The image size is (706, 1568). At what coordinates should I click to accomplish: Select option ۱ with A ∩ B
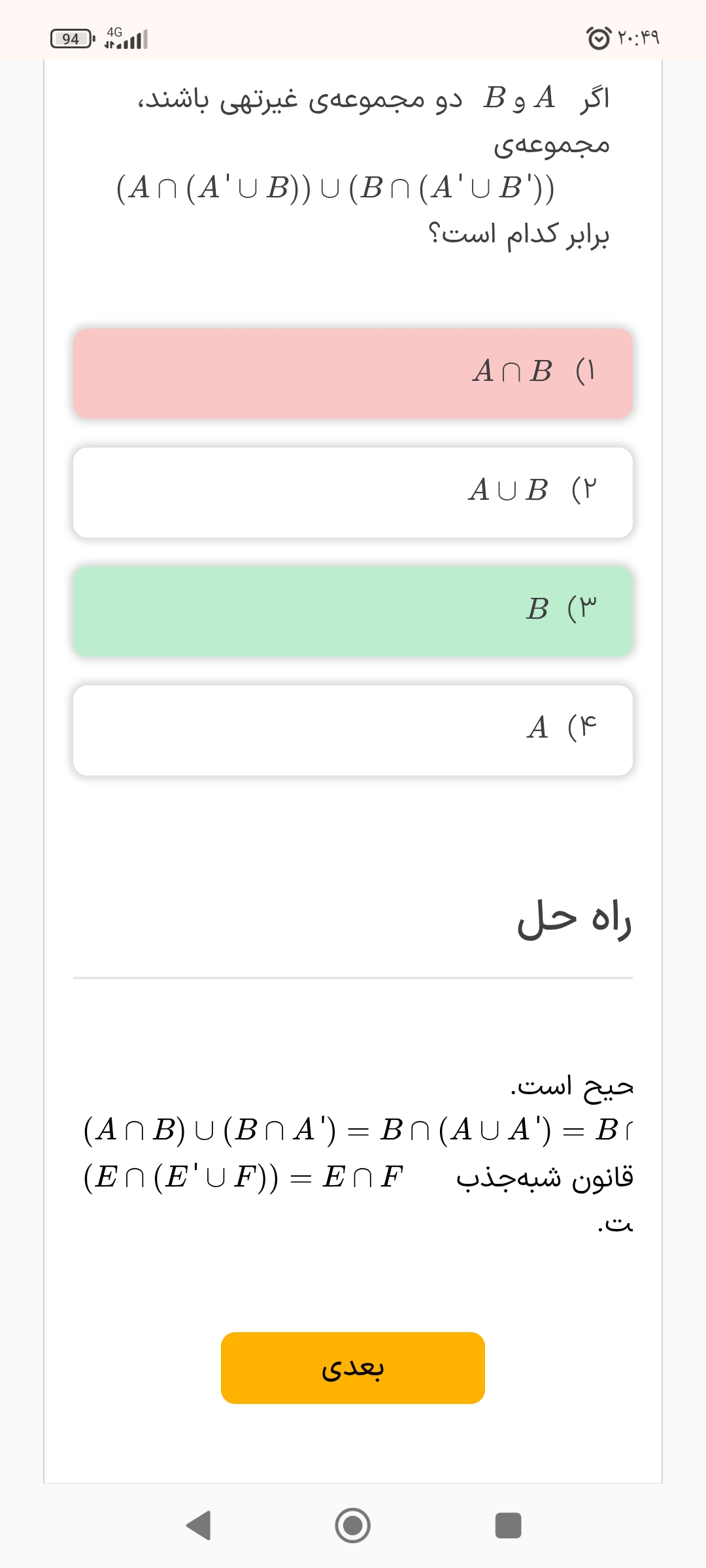point(353,373)
